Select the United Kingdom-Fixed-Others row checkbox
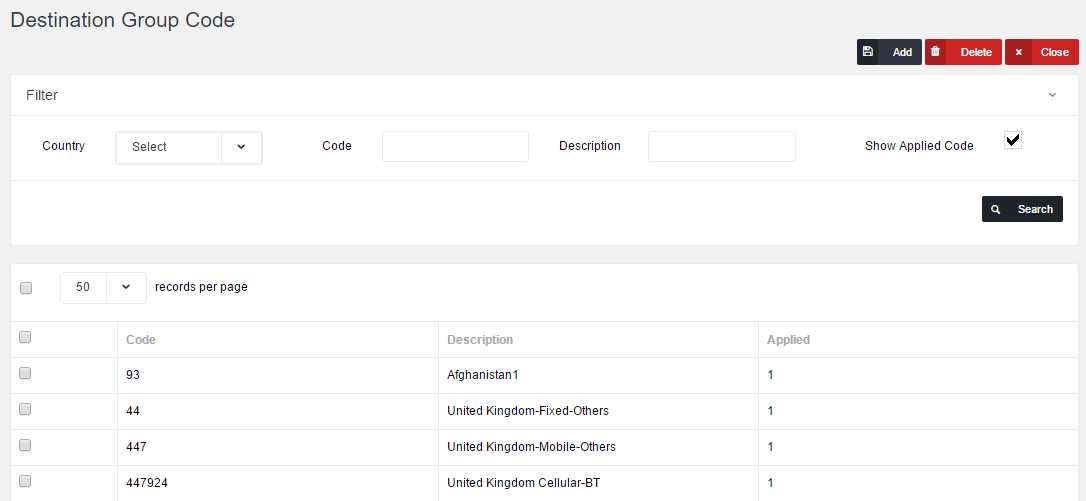The image size is (1086, 501). coord(26,410)
